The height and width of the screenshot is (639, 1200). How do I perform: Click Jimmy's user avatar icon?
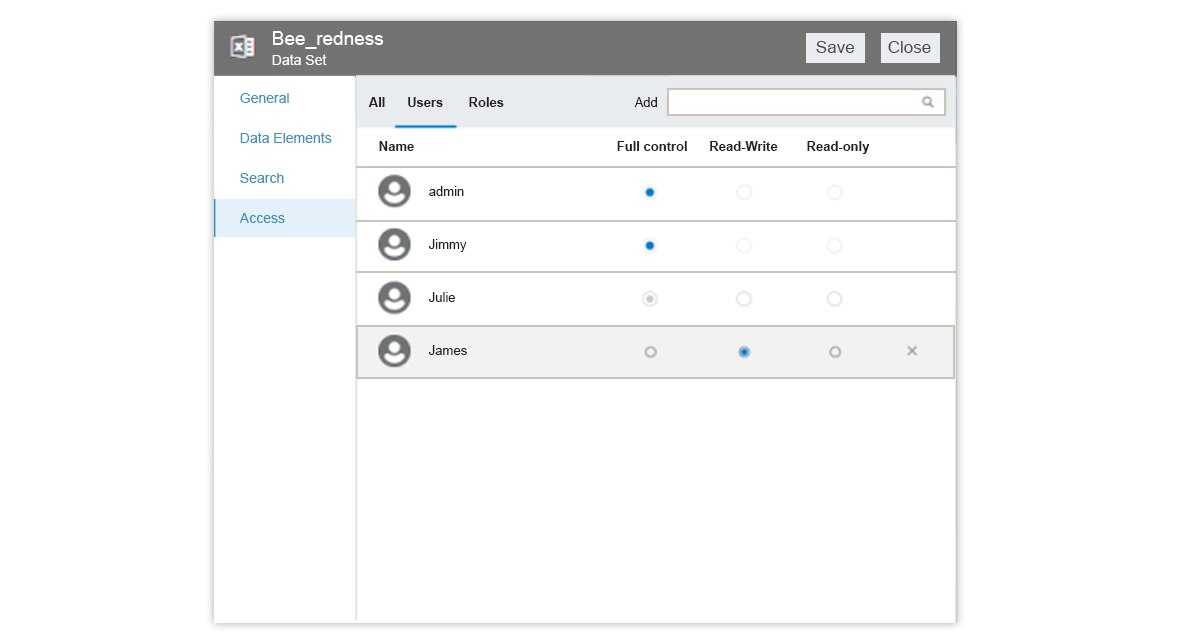click(395, 245)
